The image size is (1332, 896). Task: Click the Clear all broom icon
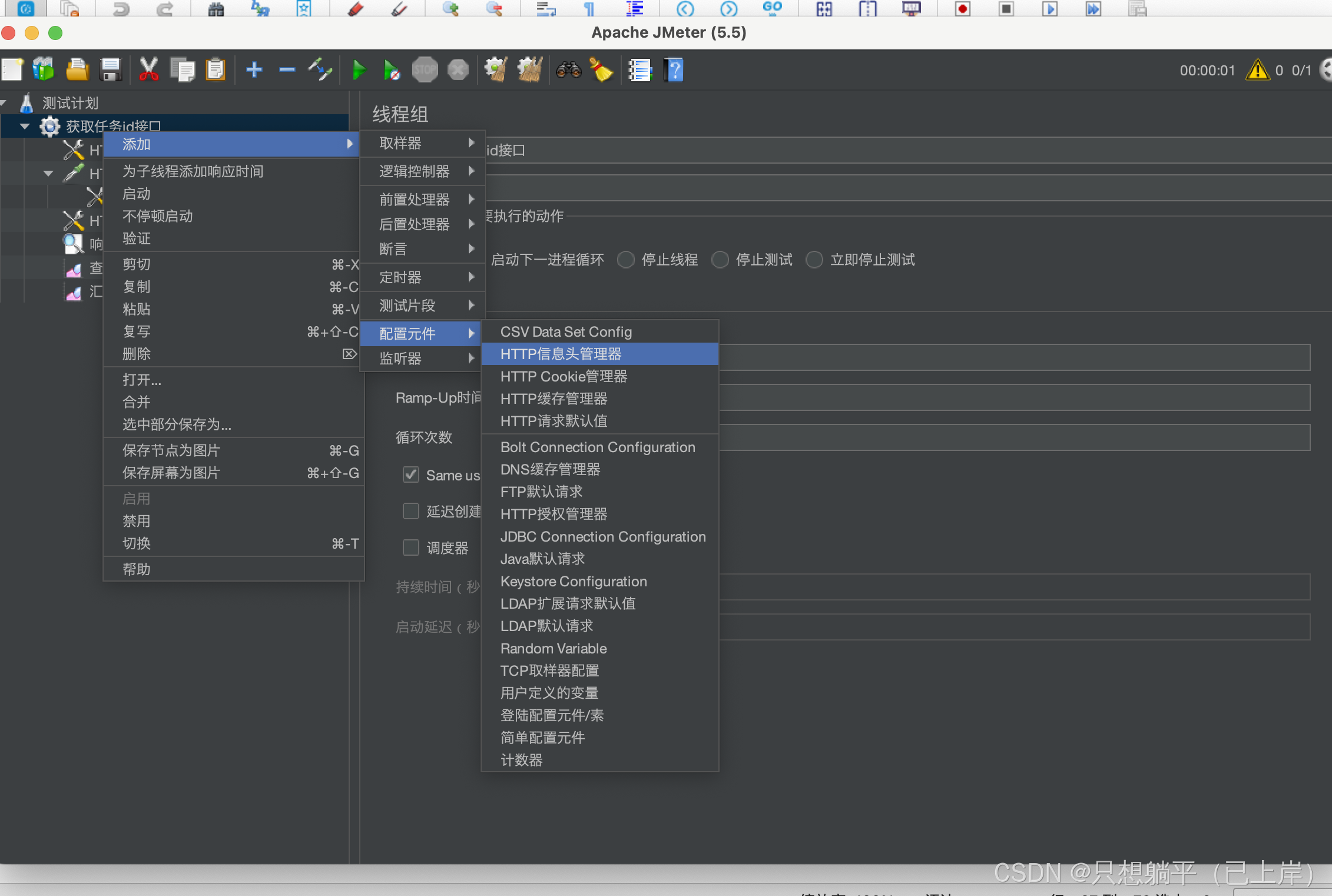529,70
